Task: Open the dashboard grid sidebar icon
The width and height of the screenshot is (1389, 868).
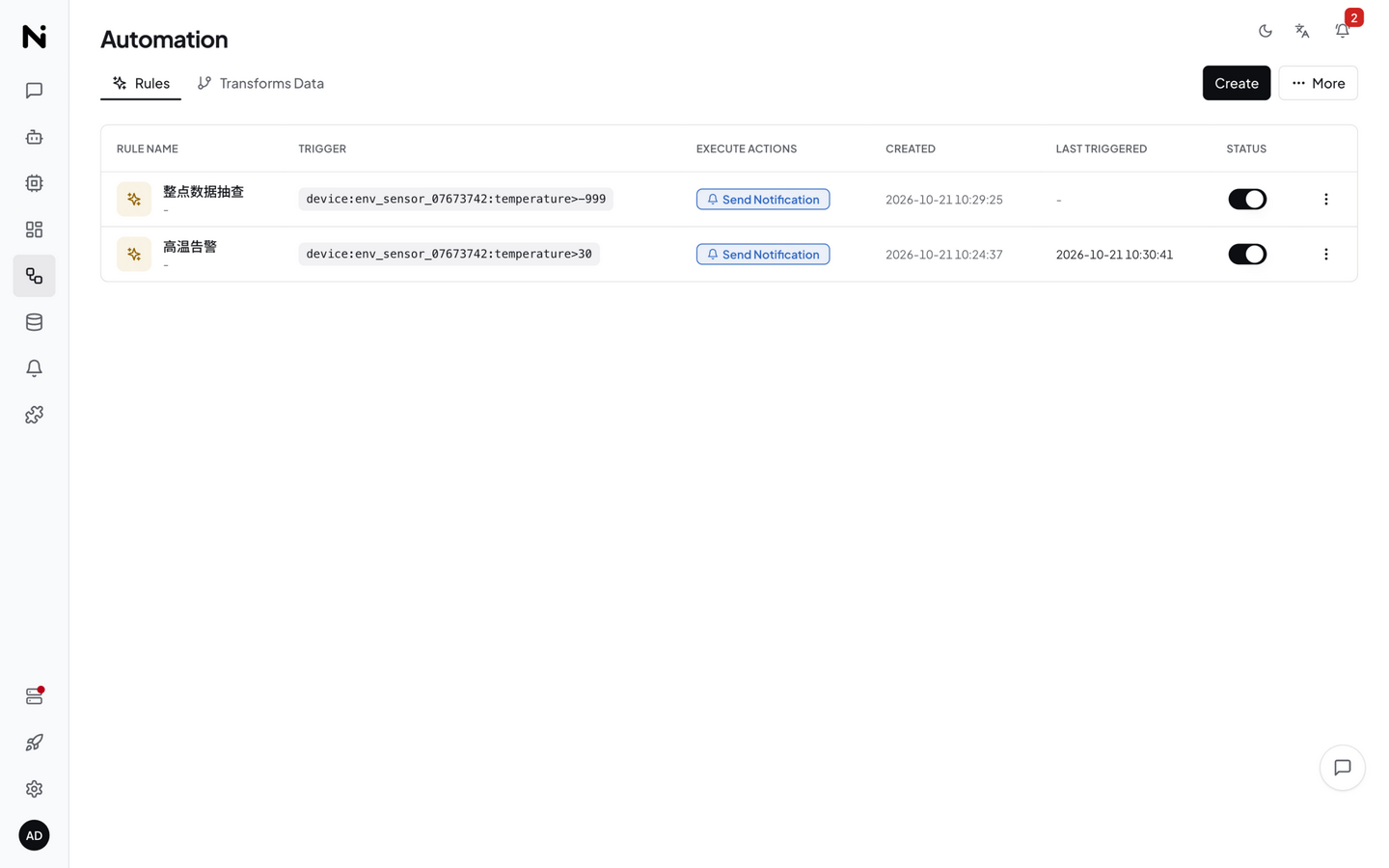Action: pos(34,230)
